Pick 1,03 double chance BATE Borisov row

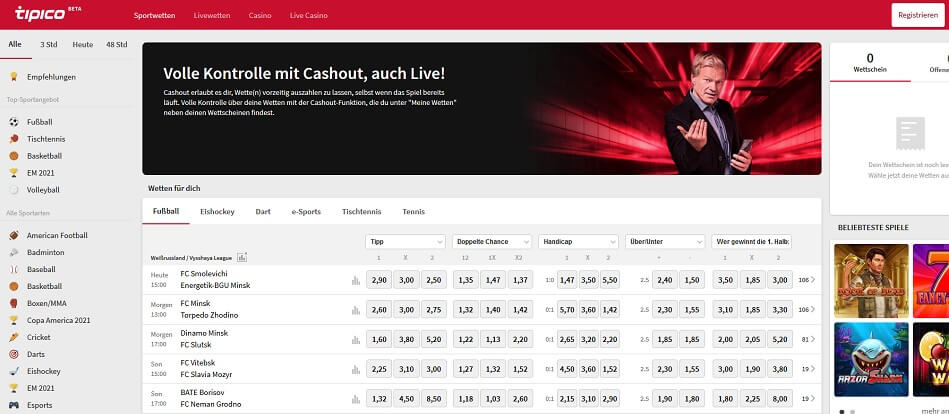point(492,398)
